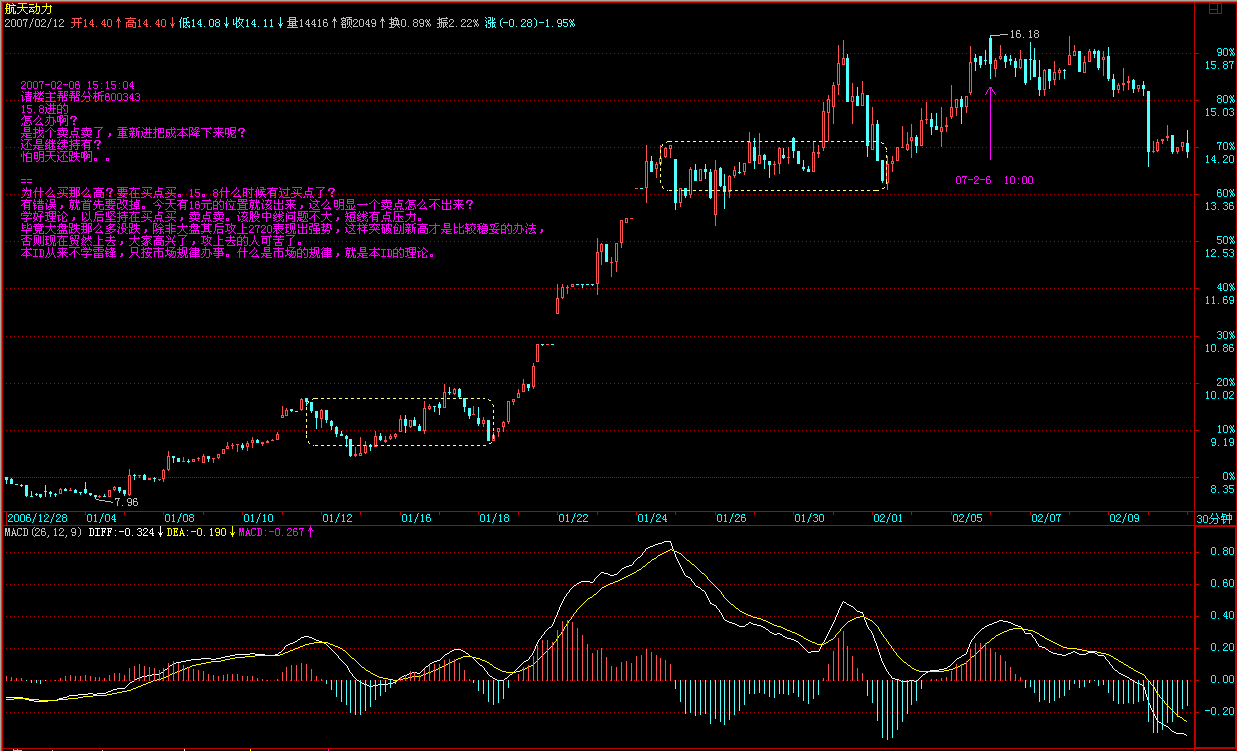
Task: Click the 02/09 date on time axis
Action: click(x=1125, y=518)
